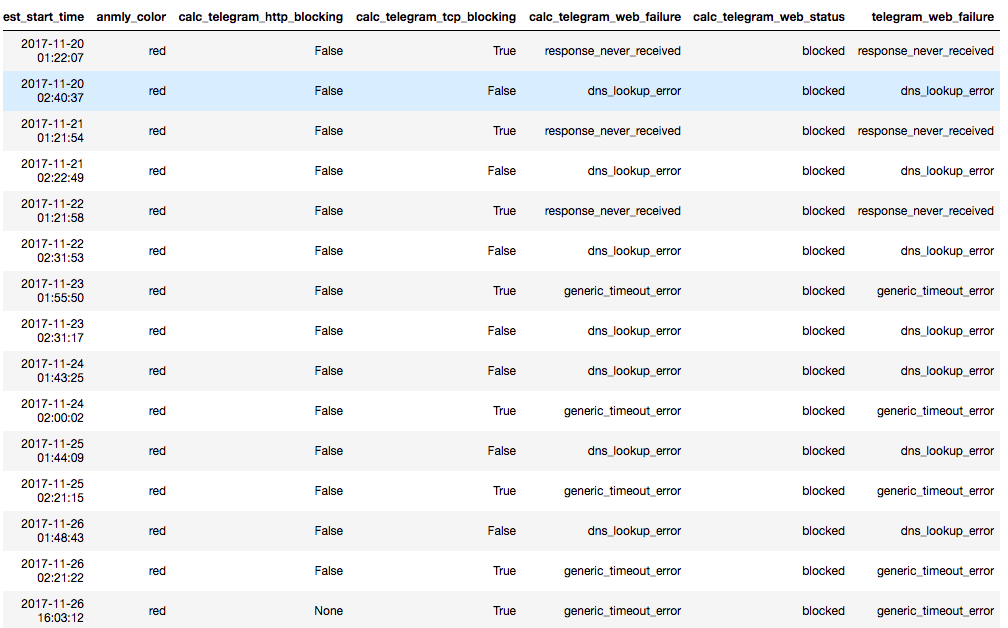Click the 2017-11-26 01:48:43 timestamp cell
The width and height of the screenshot is (1008, 628).
click(52, 531)
